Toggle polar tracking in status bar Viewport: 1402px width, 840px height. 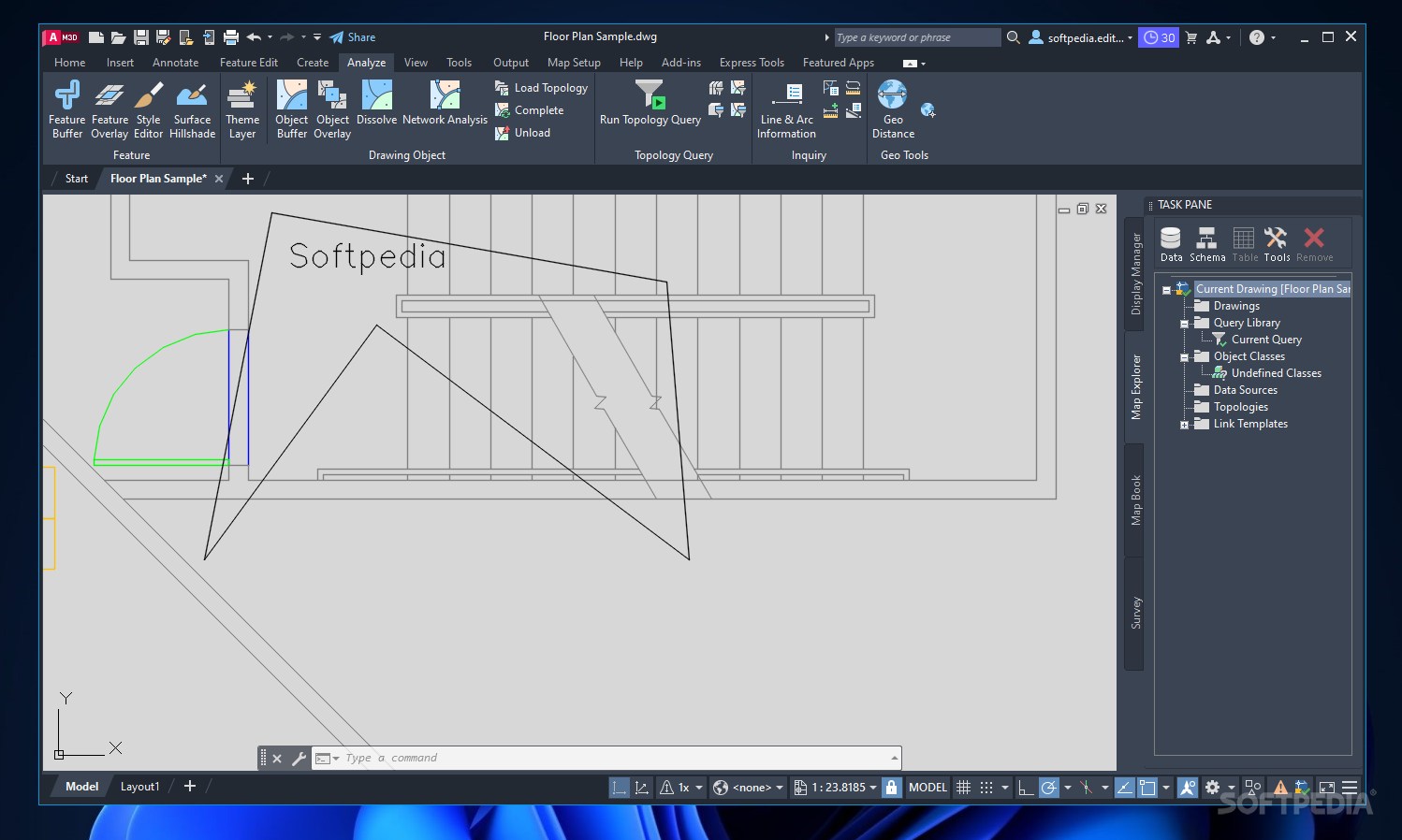coord(1049,788)
